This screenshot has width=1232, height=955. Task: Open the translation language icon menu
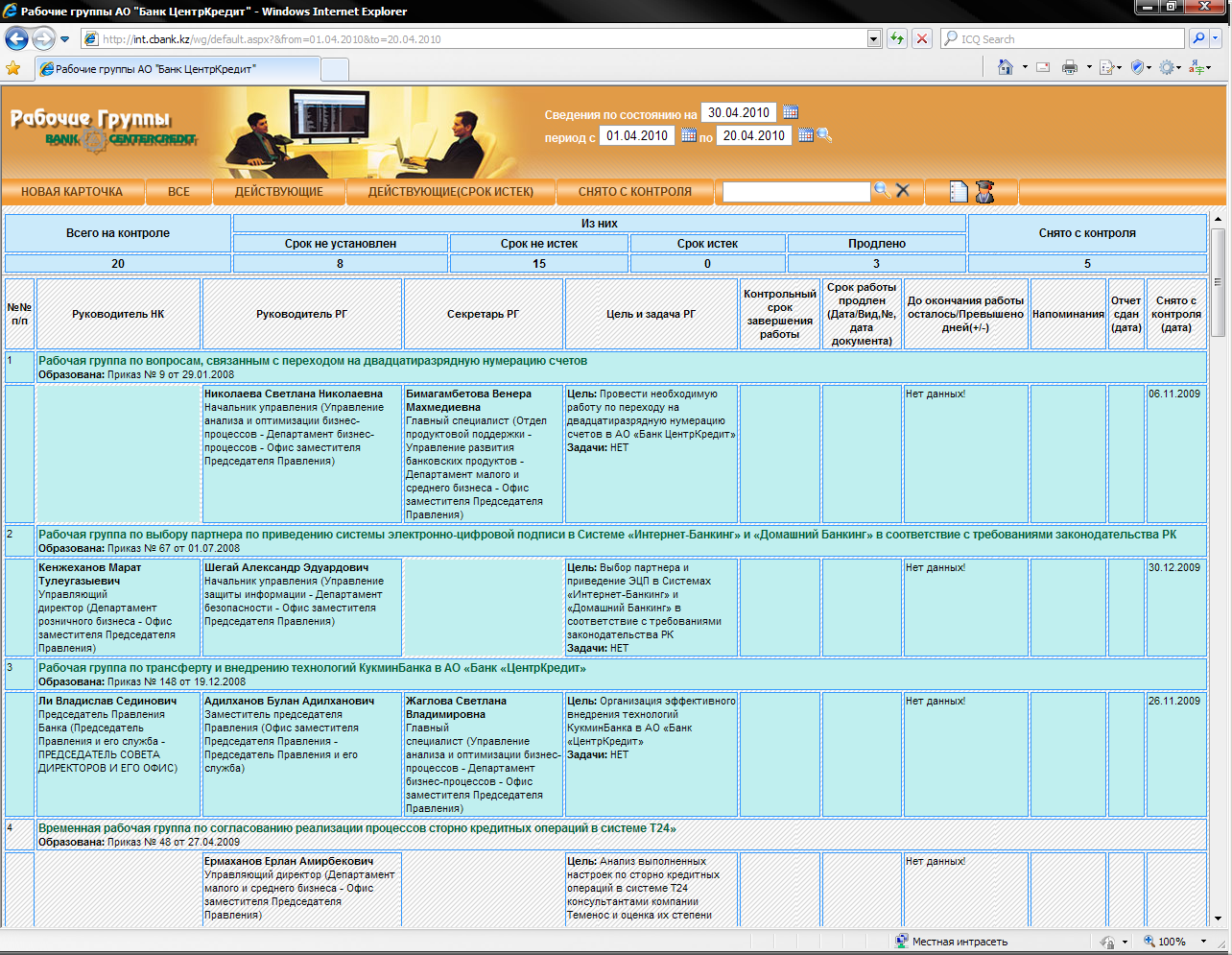coord(1199,67)
